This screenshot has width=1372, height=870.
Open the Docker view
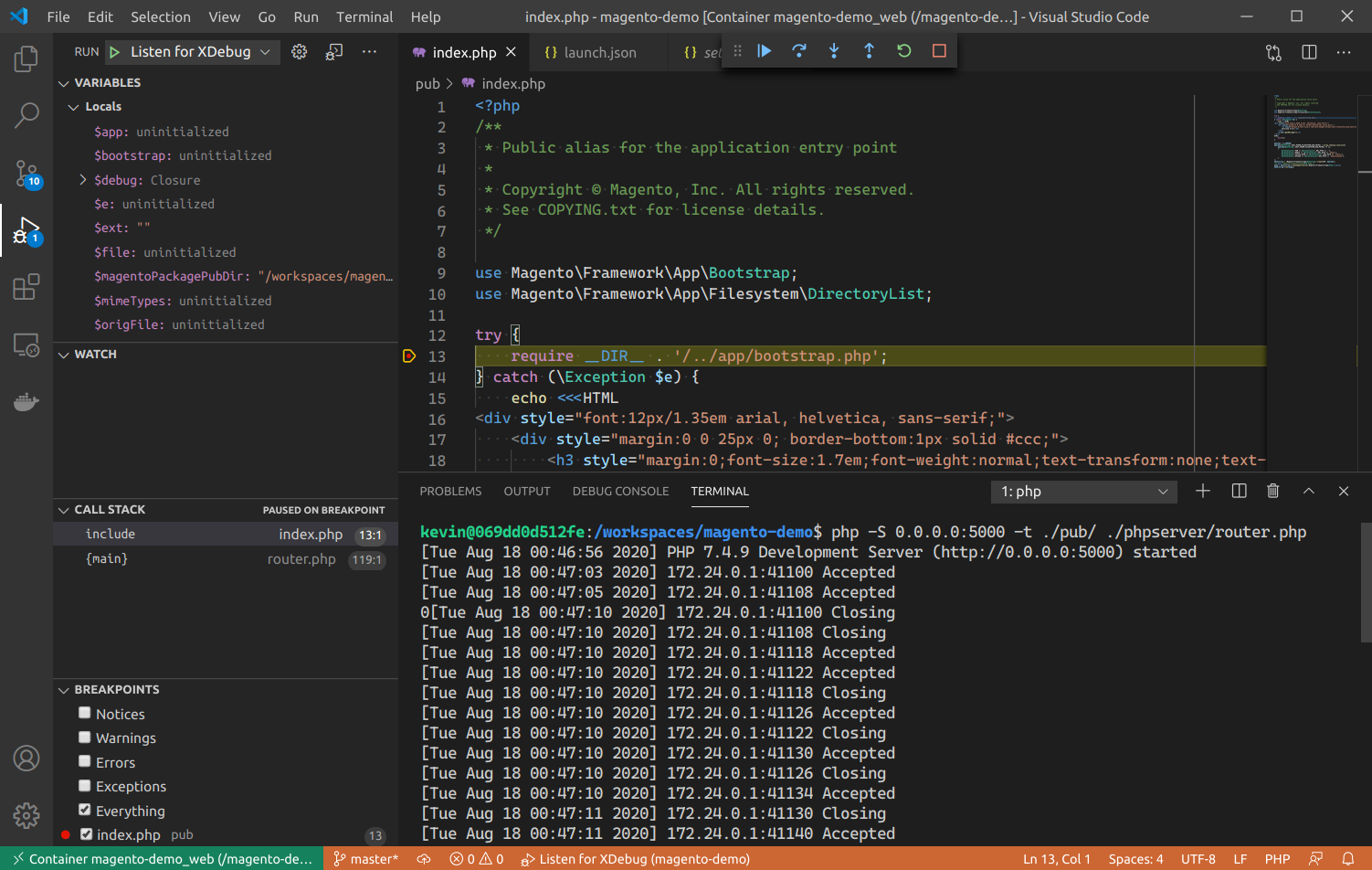coord(26,401)
